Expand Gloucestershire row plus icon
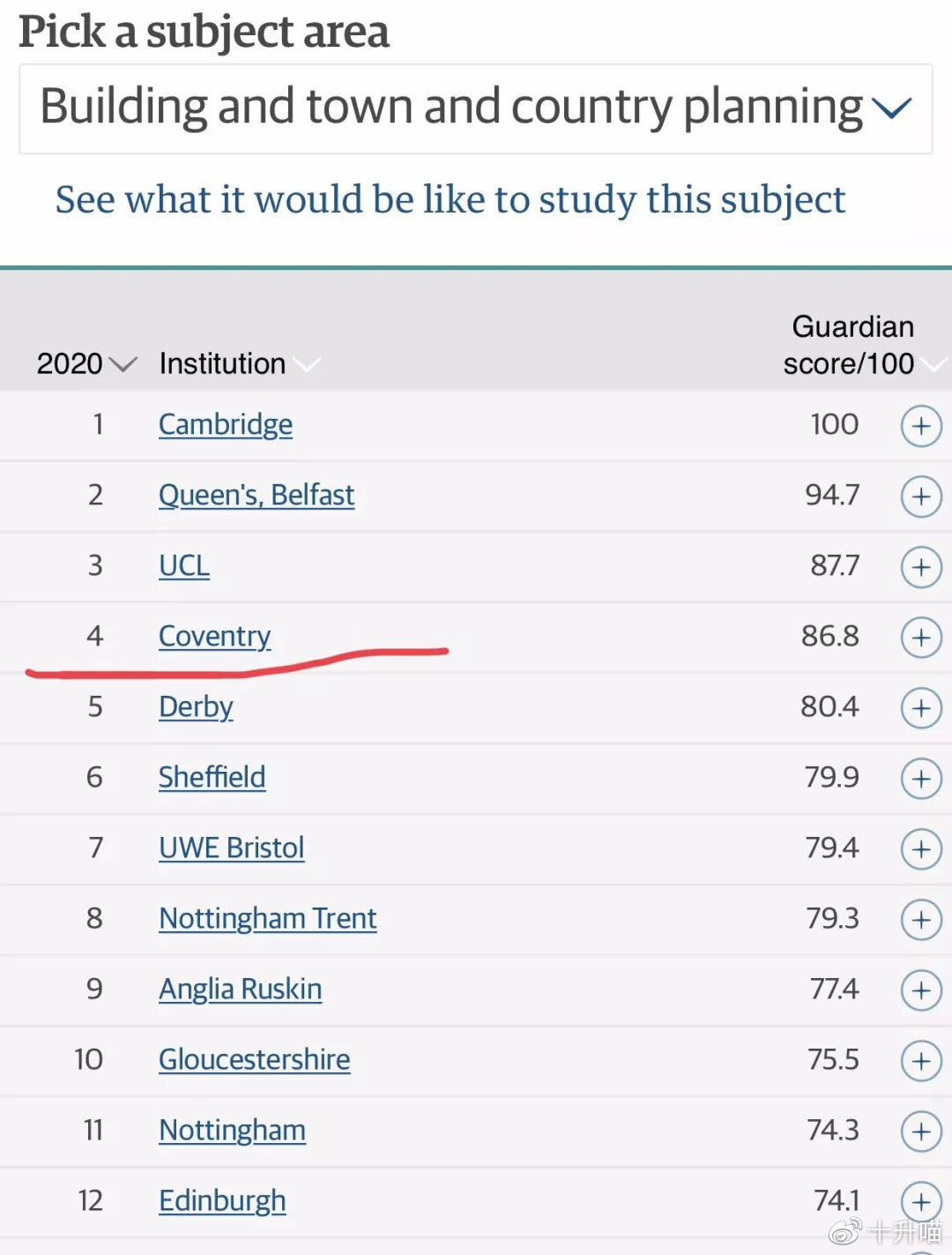The image size is (952, 1255). [x=921, y=1061]
